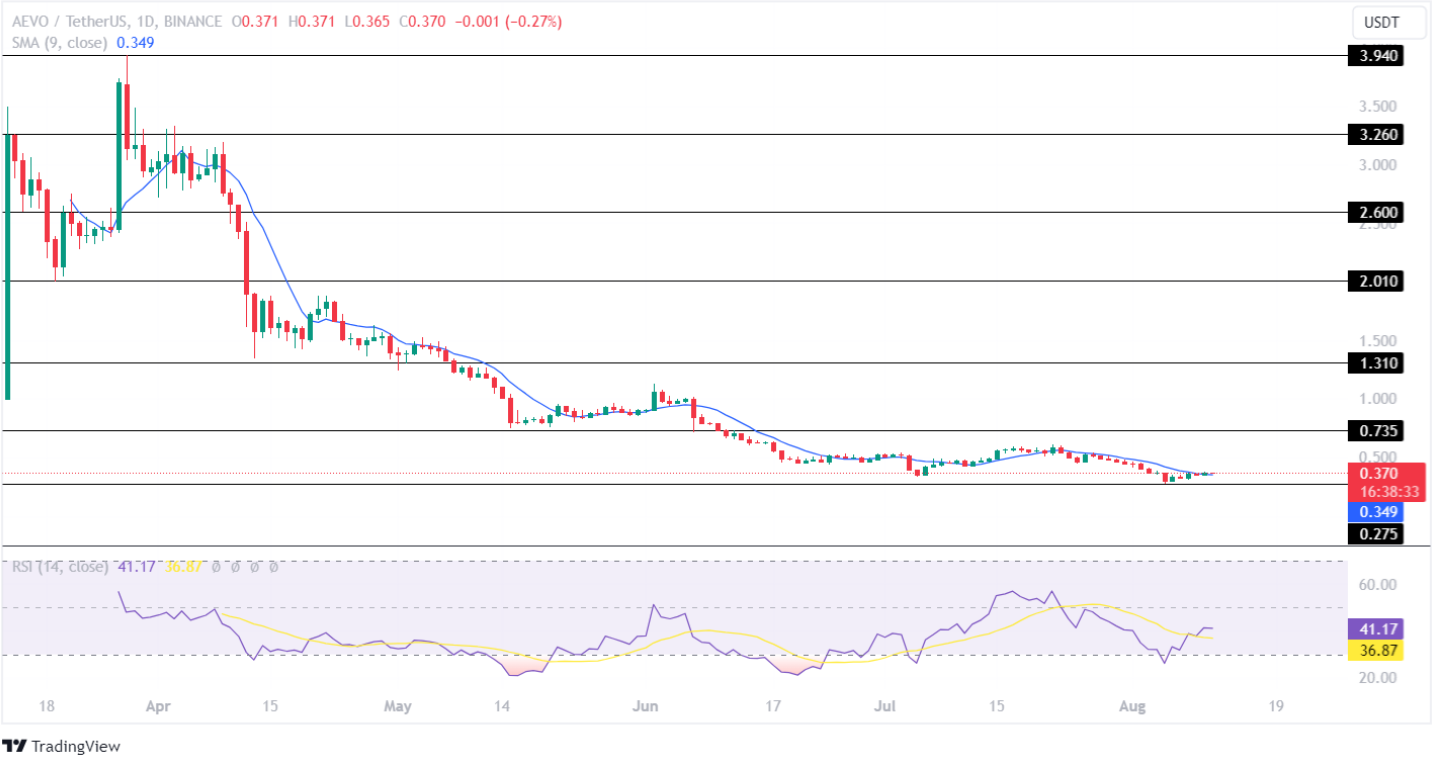1435x760 pixels.
Task: Select the RSI (14, close) indicator legend
Action: pyautogui.click(x=60, y=567)
